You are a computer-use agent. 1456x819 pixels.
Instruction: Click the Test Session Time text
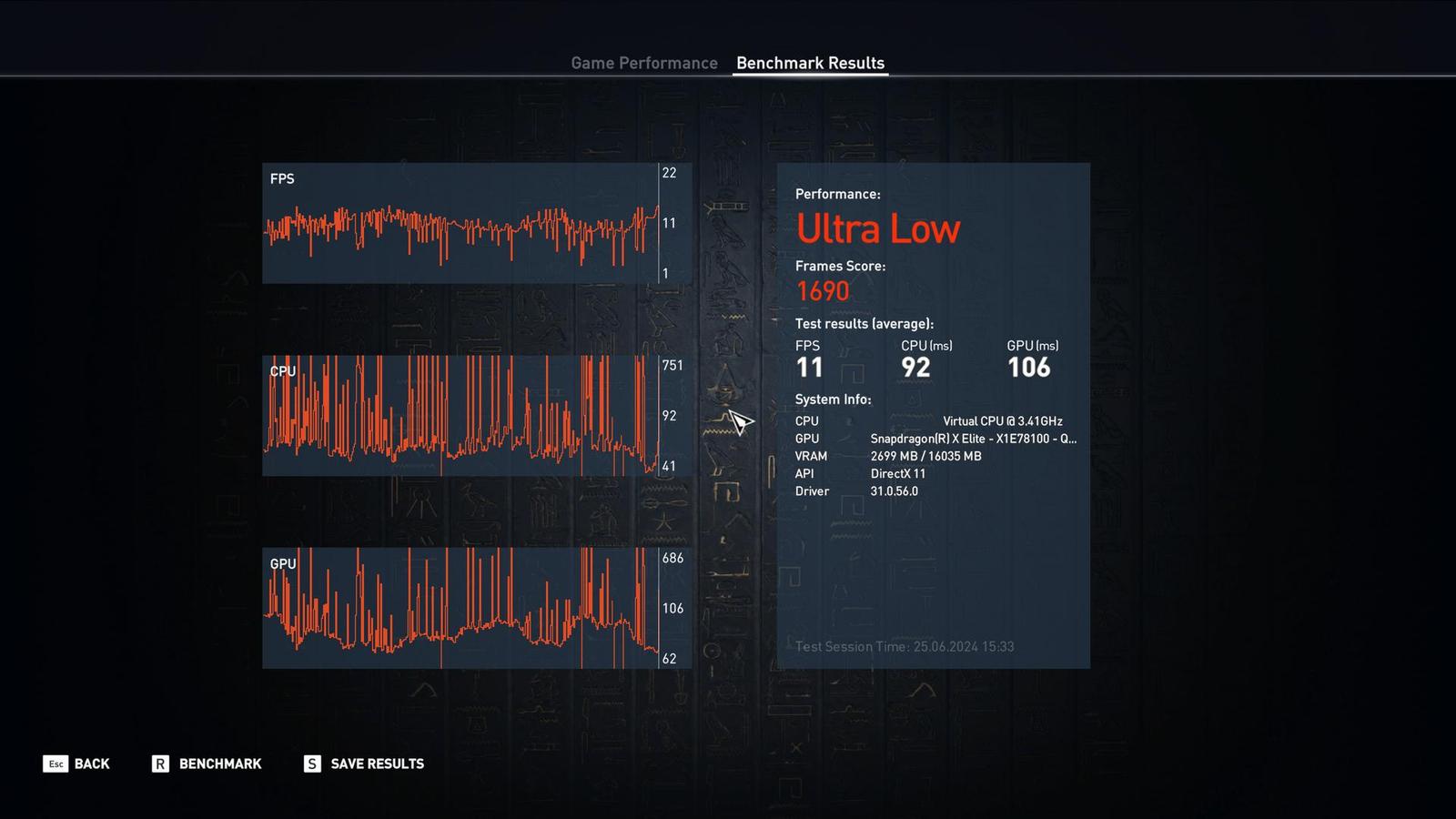point(905,647)
